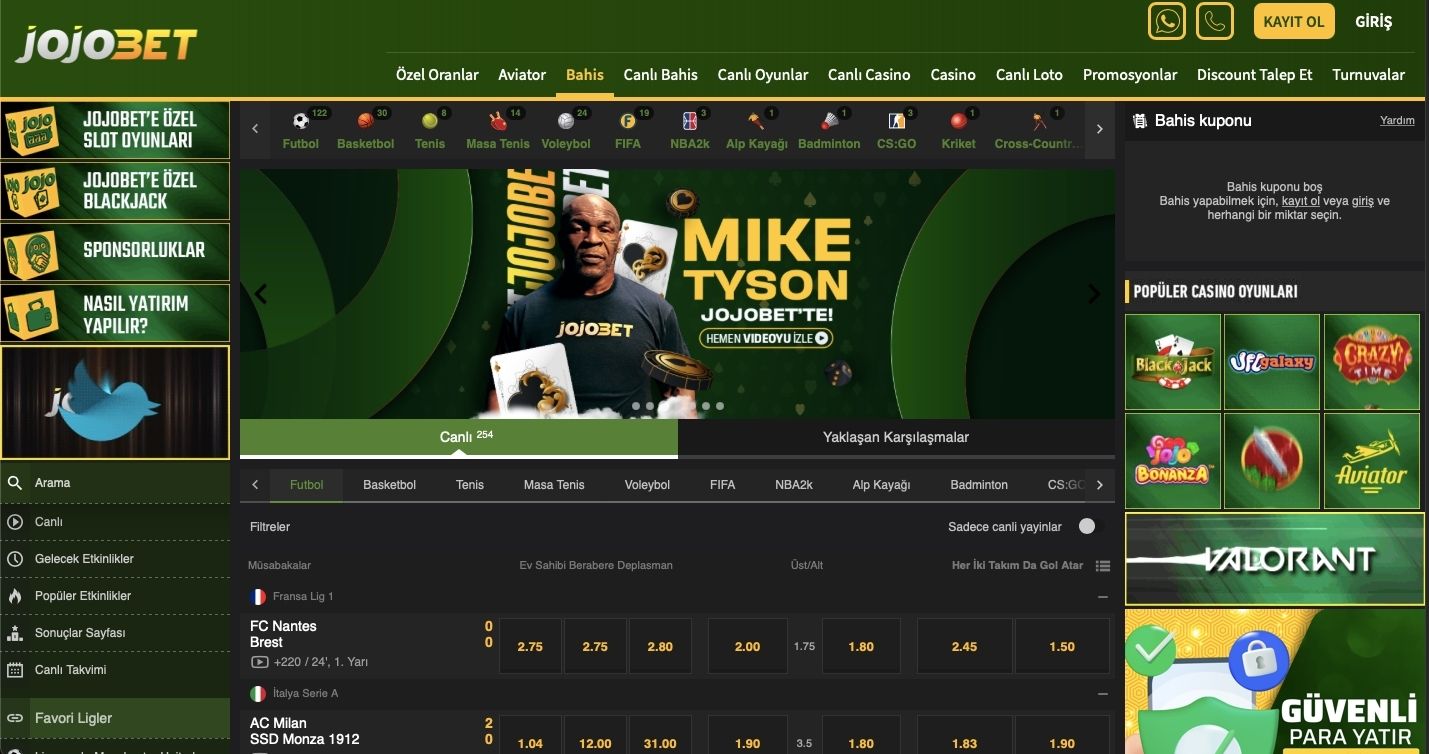The width and height of the screenshot is (1429, 754).
Task: Select the Futbol sport icon
Action: (300, 122)
